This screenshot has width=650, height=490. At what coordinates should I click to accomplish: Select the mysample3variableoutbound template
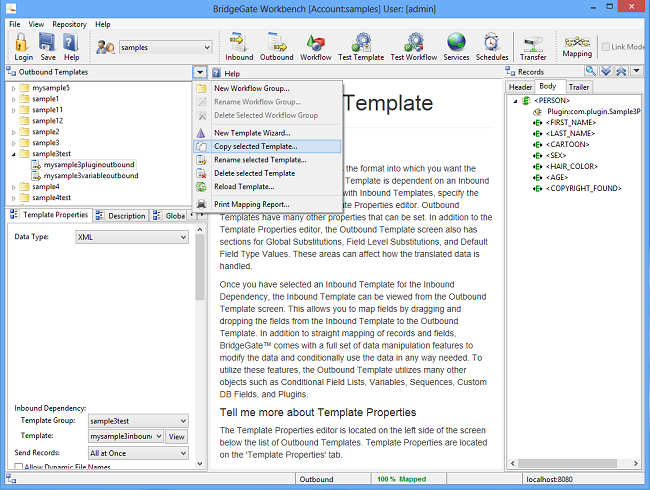click(x=91, y=176)
